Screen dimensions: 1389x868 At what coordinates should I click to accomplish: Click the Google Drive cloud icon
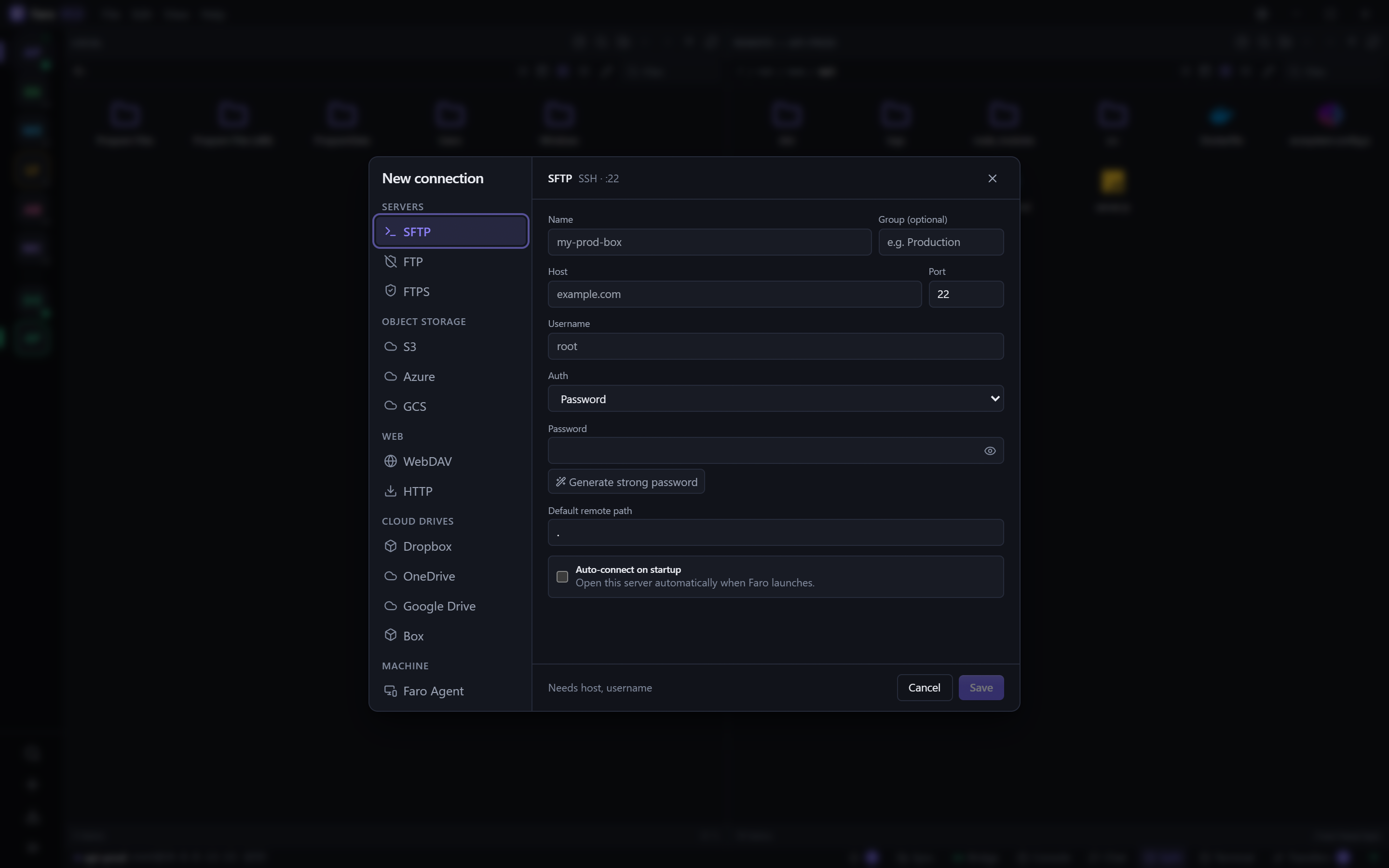click(390, 606)
